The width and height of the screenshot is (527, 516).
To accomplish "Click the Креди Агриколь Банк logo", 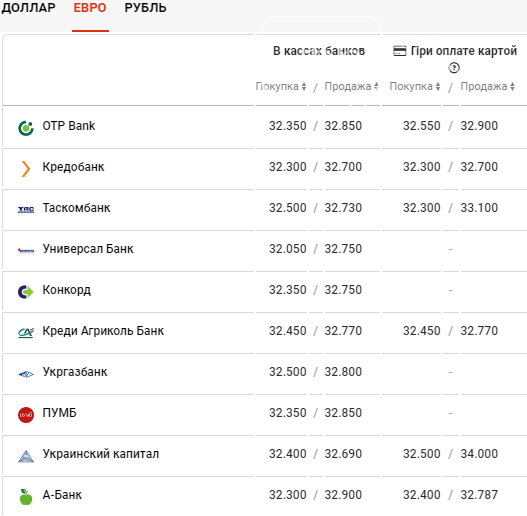I will (26, 332).
